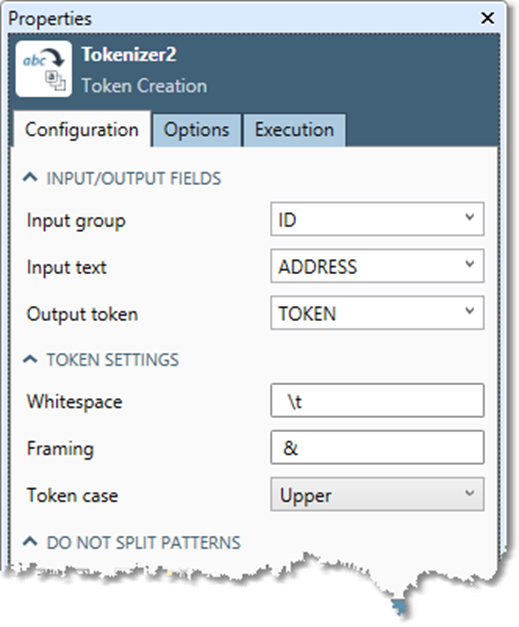Click the Input group dropdown arrow
Viewport: 519px width, 627px height.
tap(470, 217)
